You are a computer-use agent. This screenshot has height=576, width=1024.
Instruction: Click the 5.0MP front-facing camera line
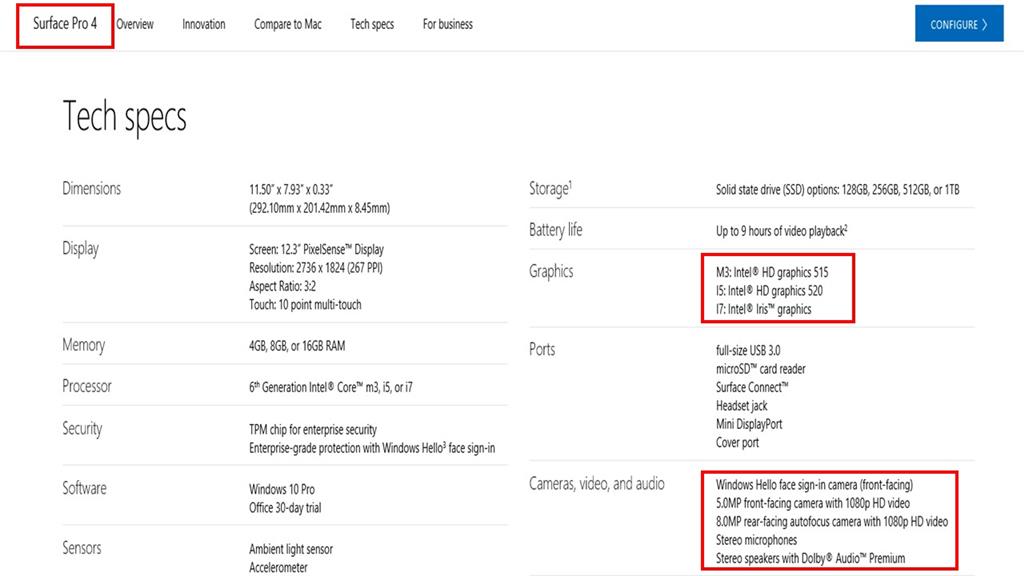813,503
